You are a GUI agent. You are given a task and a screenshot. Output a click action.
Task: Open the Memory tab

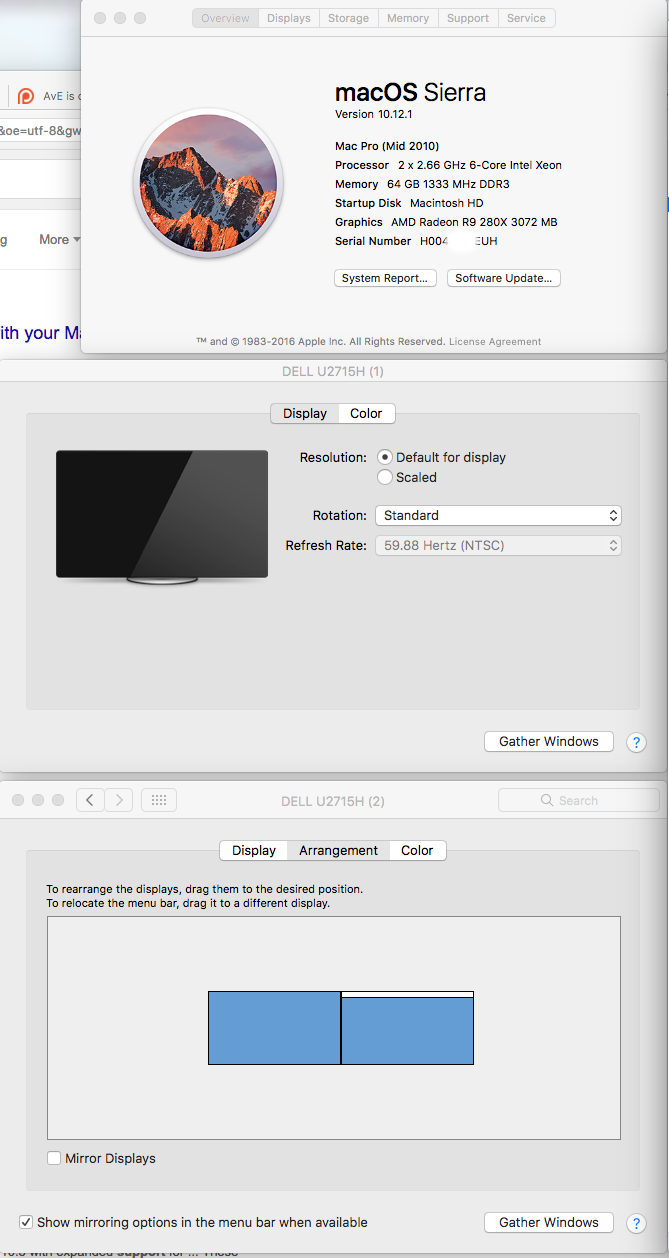coord(408,18)
